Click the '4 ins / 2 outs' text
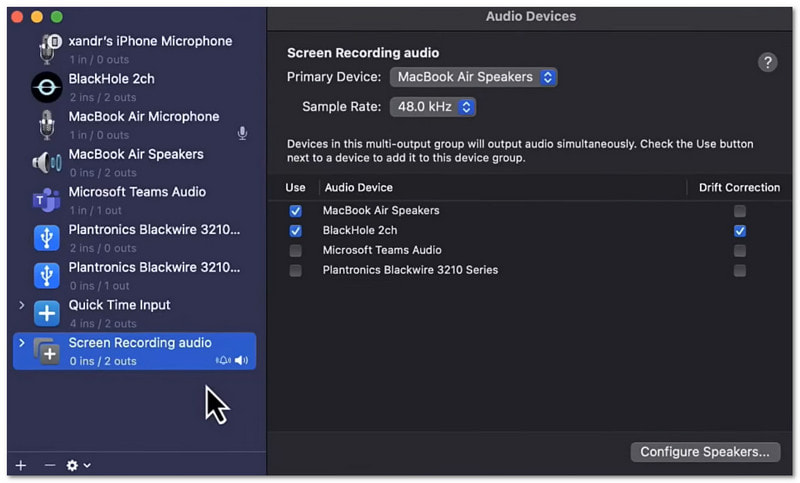This screenshot has width=800, height=483. (103, 323)
